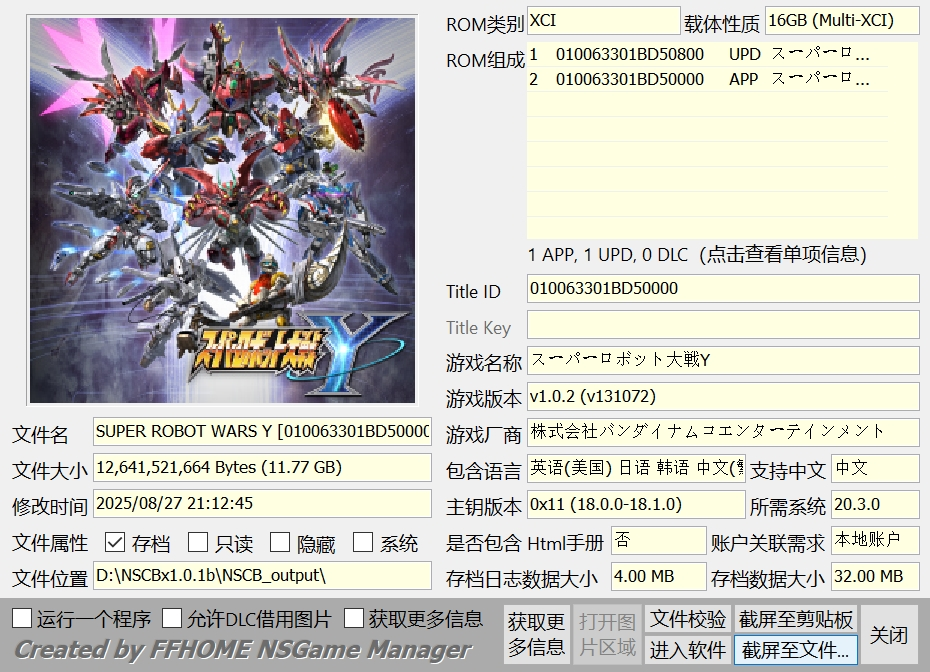Click the 文件名 field SUPER ROBOT WARS Y
The height and width of the screenshot is (672, 930).
262,432
